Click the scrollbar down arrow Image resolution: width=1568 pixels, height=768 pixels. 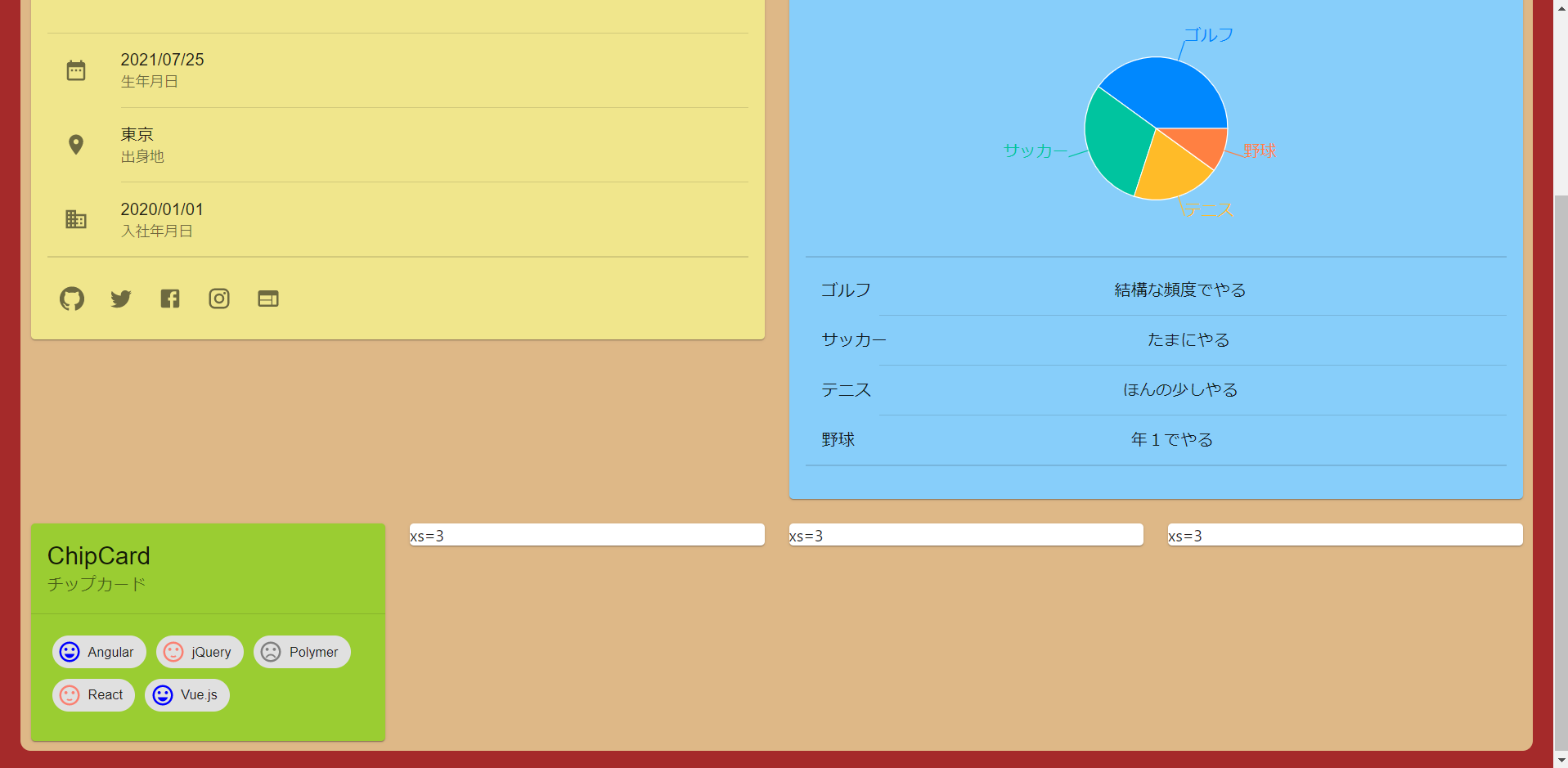pos(1561,759)
